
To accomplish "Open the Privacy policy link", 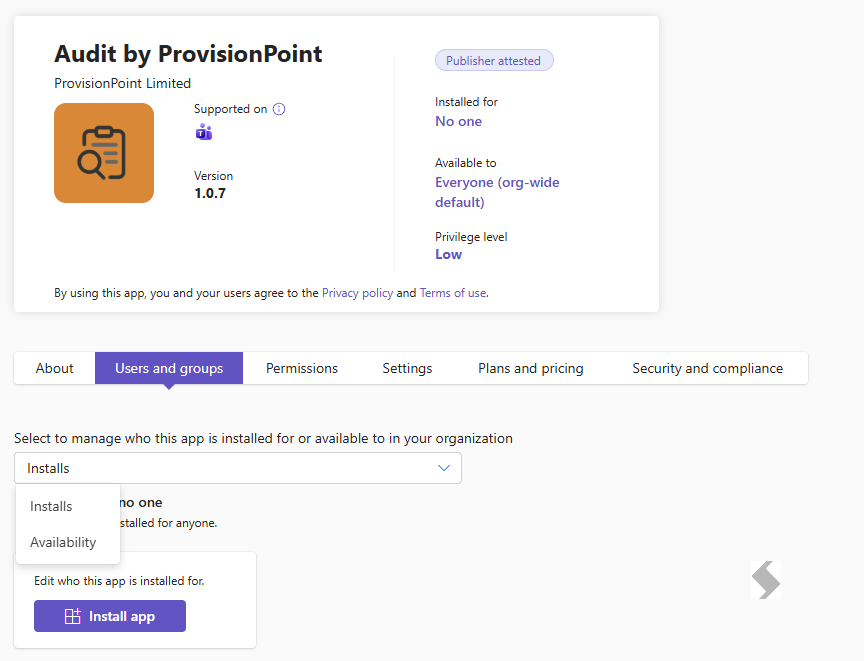I will coord(358,293).
